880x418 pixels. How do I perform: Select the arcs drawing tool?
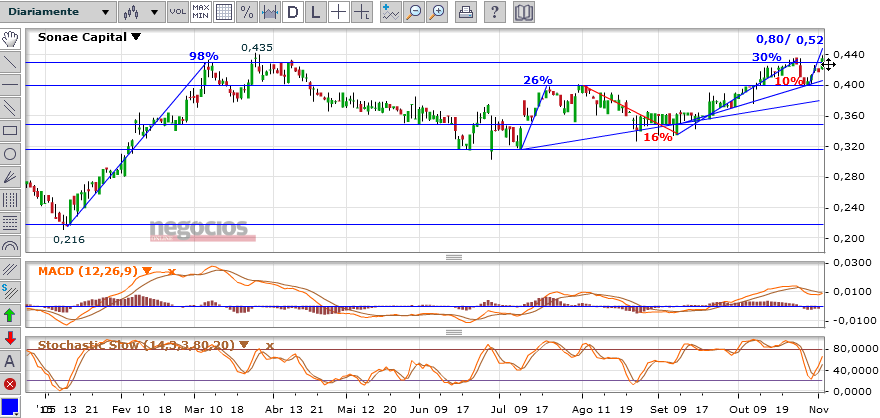click(10, 246)
